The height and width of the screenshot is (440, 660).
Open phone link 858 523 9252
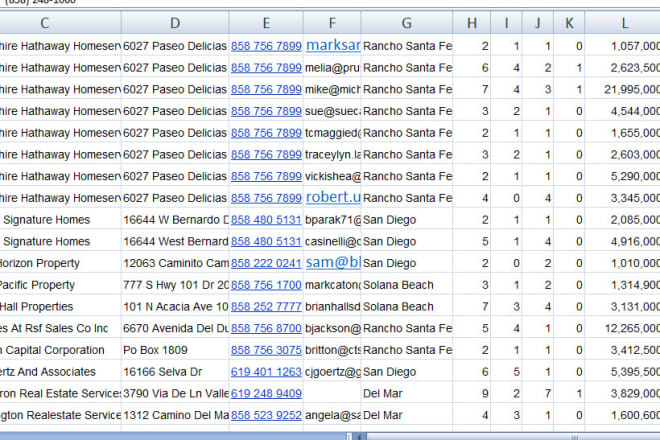coord(266,415)
